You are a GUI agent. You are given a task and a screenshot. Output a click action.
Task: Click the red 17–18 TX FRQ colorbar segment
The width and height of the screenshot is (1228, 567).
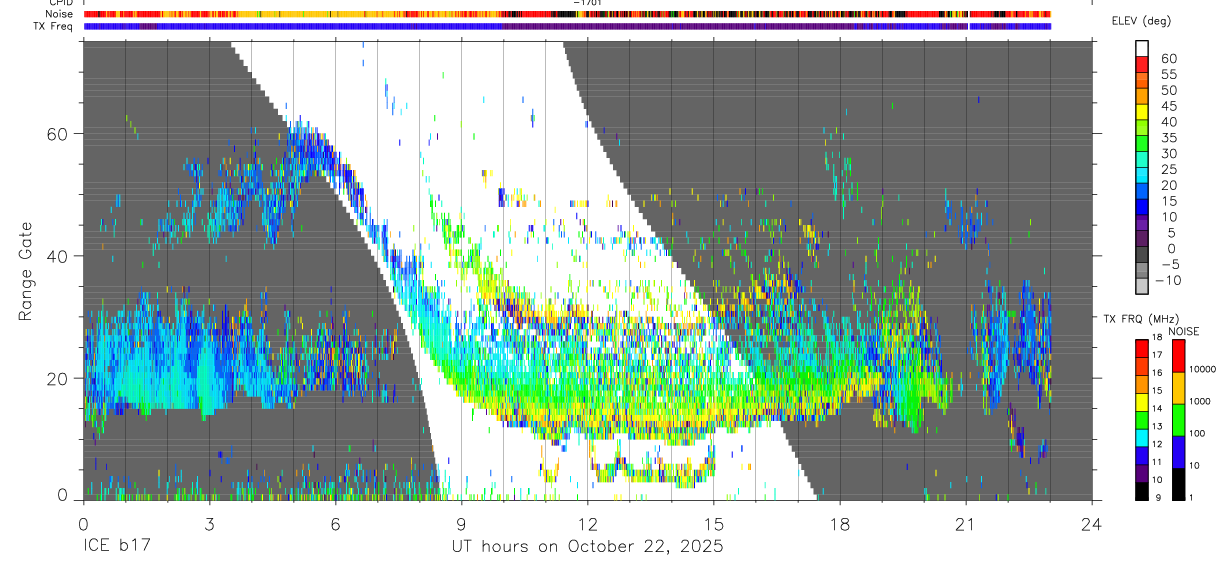click(x=1142, y=349)
